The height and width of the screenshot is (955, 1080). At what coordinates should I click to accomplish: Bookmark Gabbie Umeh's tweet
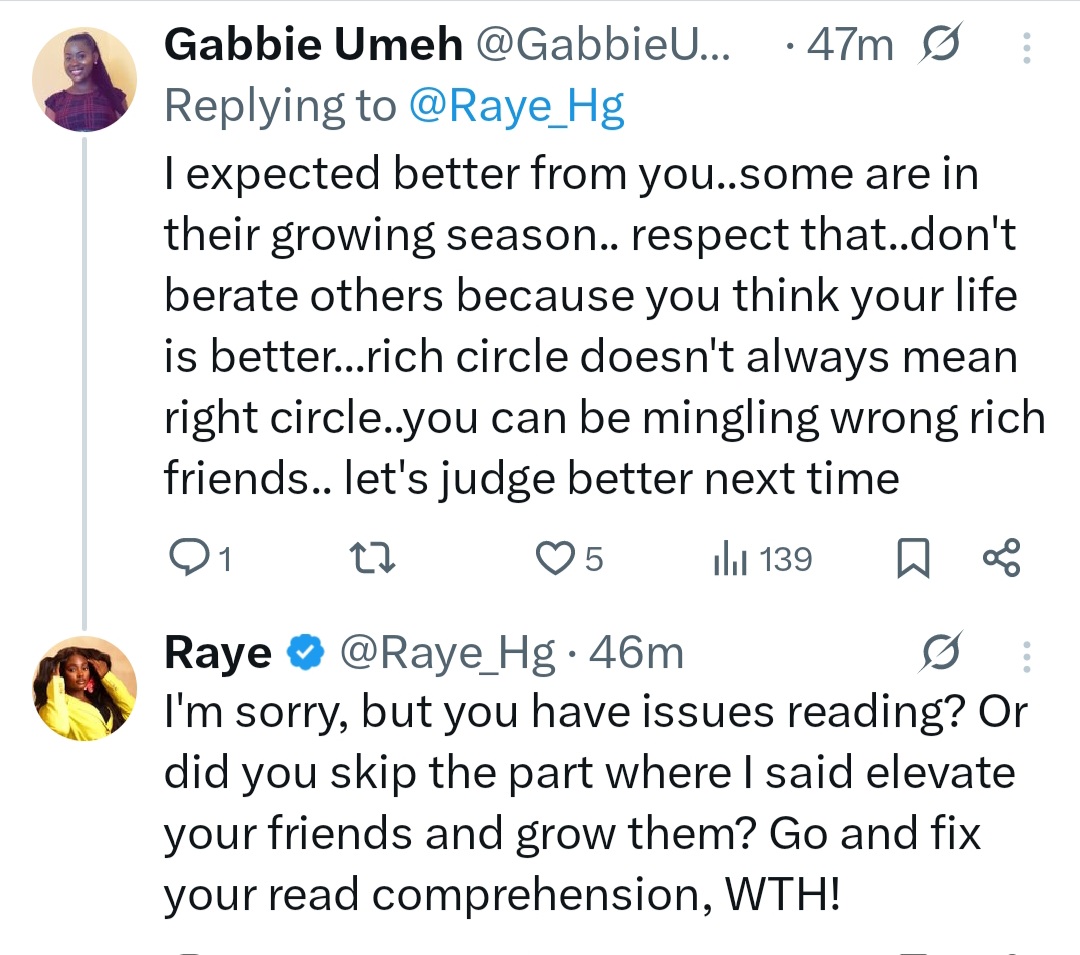point(912,559)
